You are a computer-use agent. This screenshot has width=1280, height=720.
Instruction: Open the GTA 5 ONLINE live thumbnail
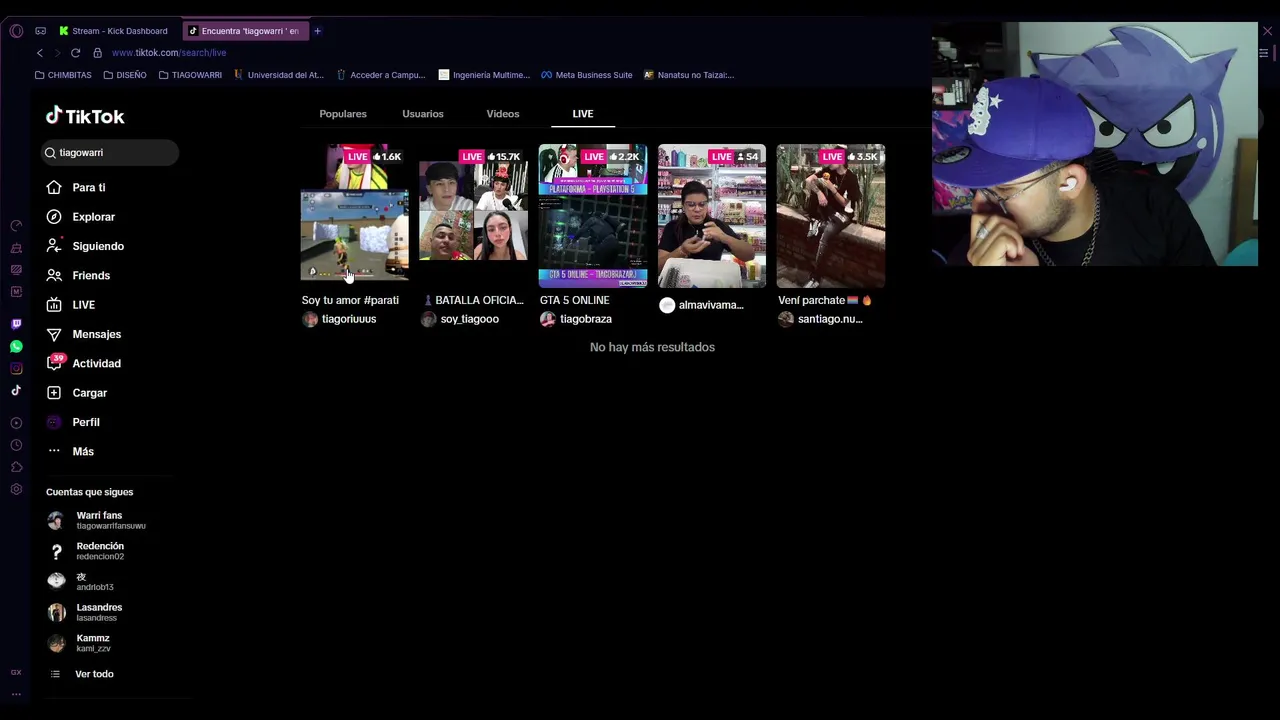(x=593, y=216)
